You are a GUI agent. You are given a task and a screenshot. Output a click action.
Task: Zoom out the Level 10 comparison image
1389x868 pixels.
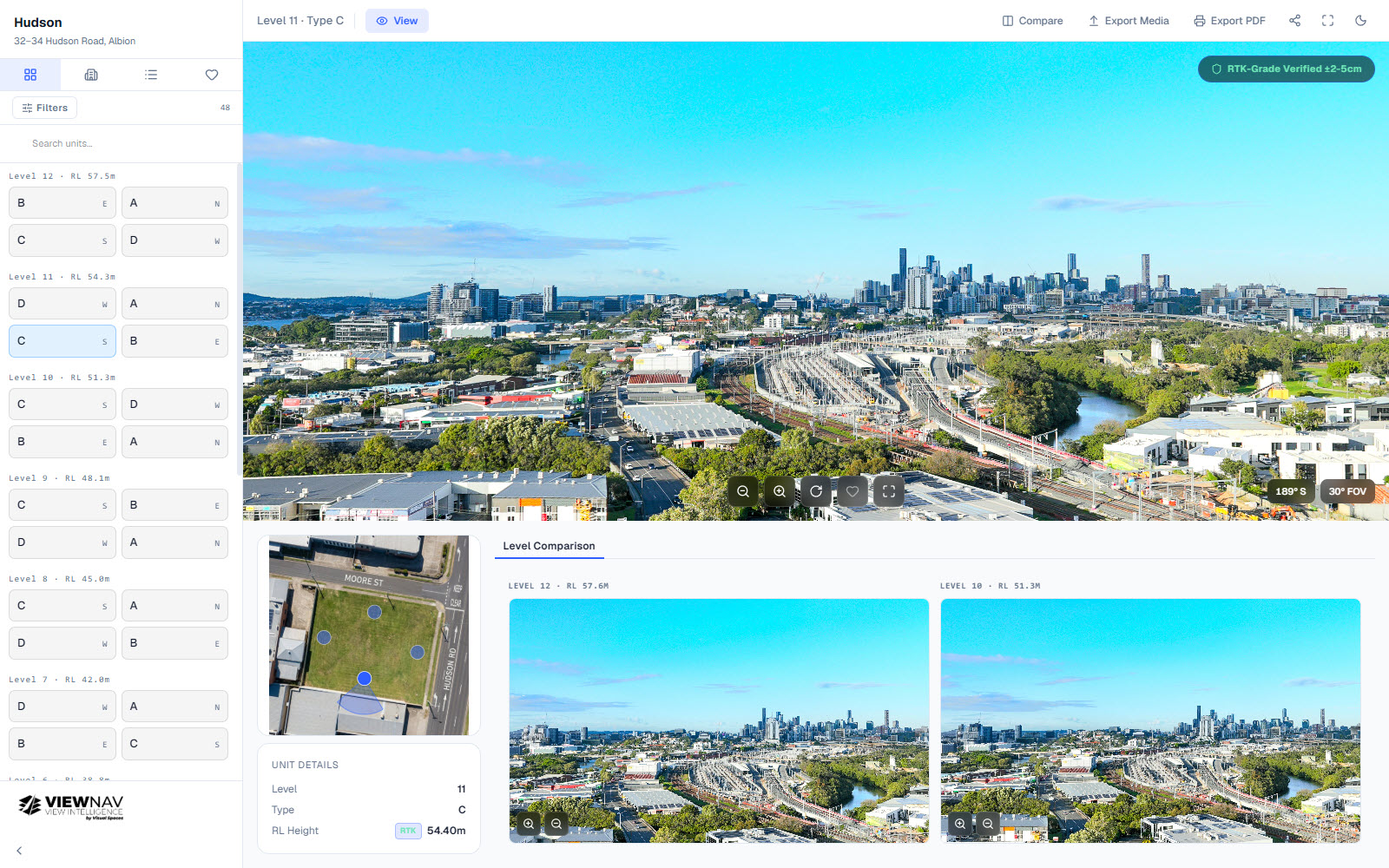988,824
